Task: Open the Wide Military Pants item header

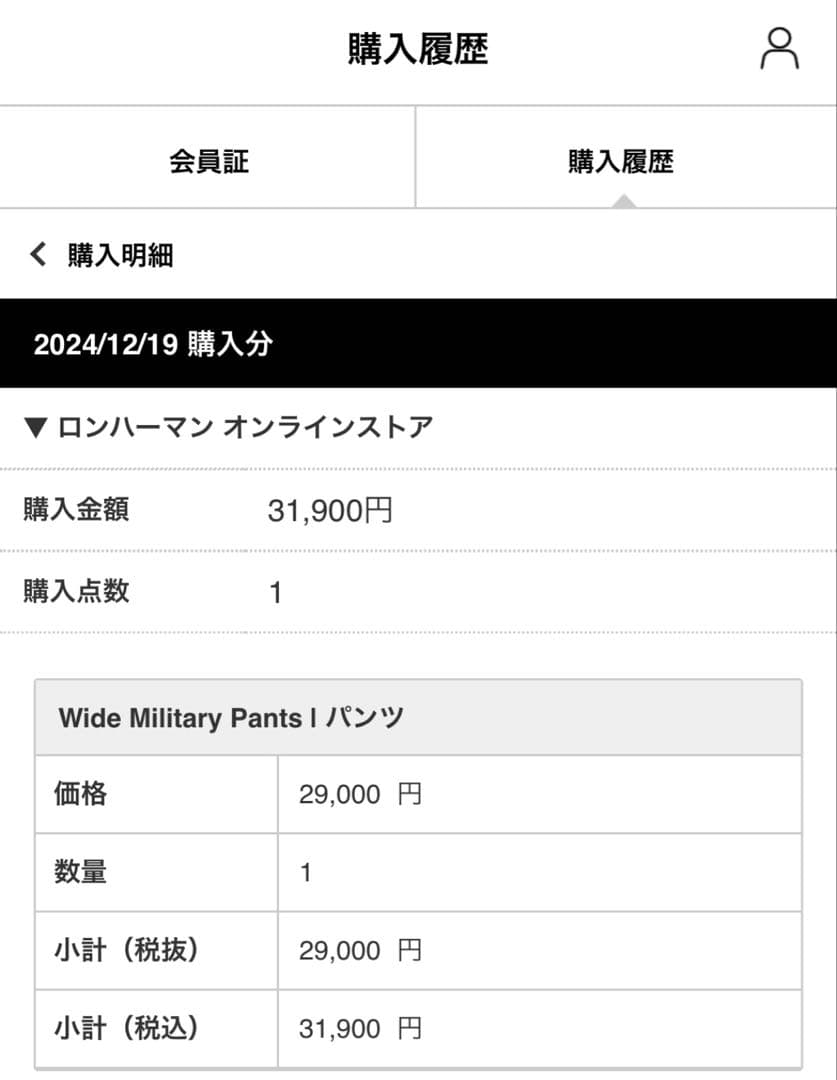Action: 231,718
